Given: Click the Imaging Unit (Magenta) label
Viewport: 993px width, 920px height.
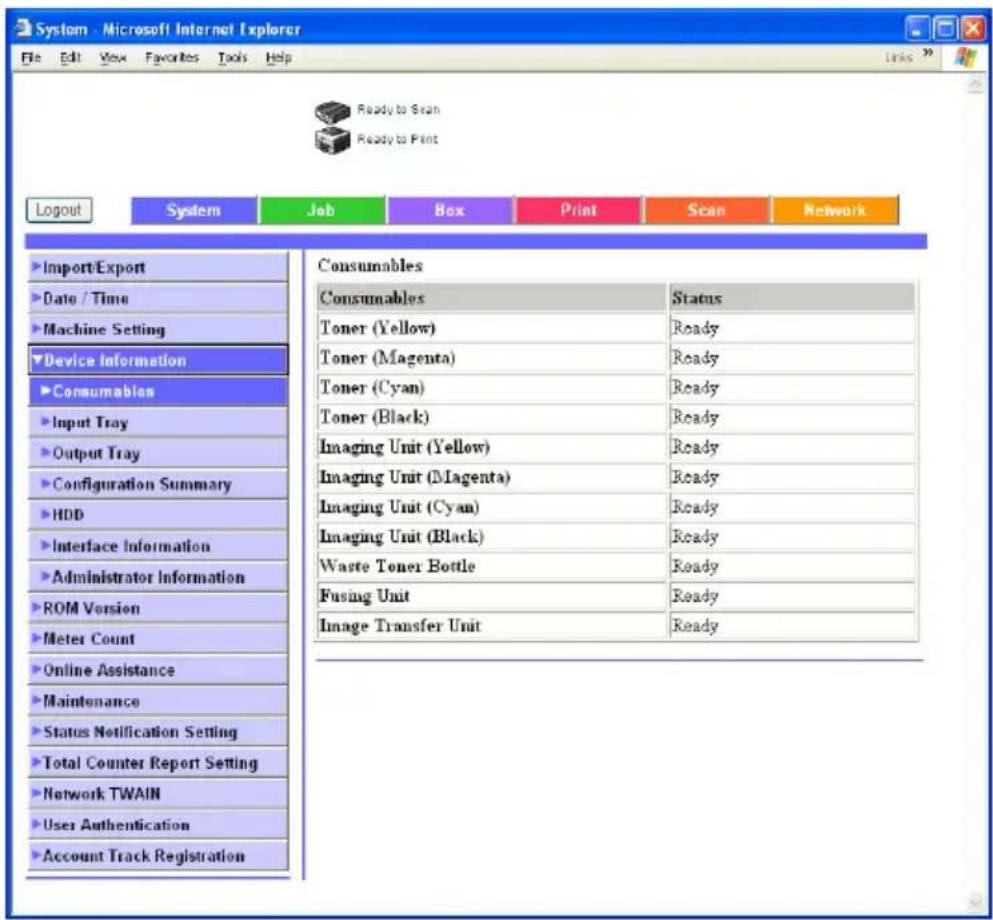Looking at the screenshot, I should pos(415,477).
